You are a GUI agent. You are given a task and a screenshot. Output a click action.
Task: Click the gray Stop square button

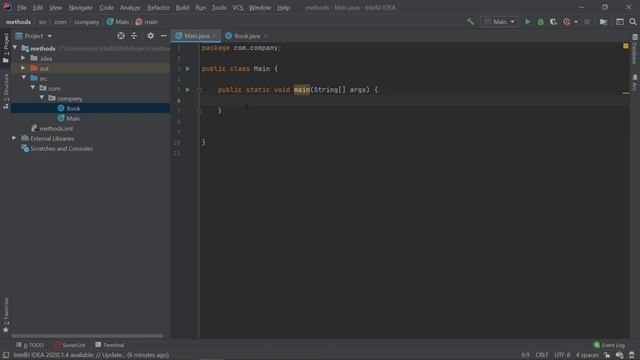point(587,22)
